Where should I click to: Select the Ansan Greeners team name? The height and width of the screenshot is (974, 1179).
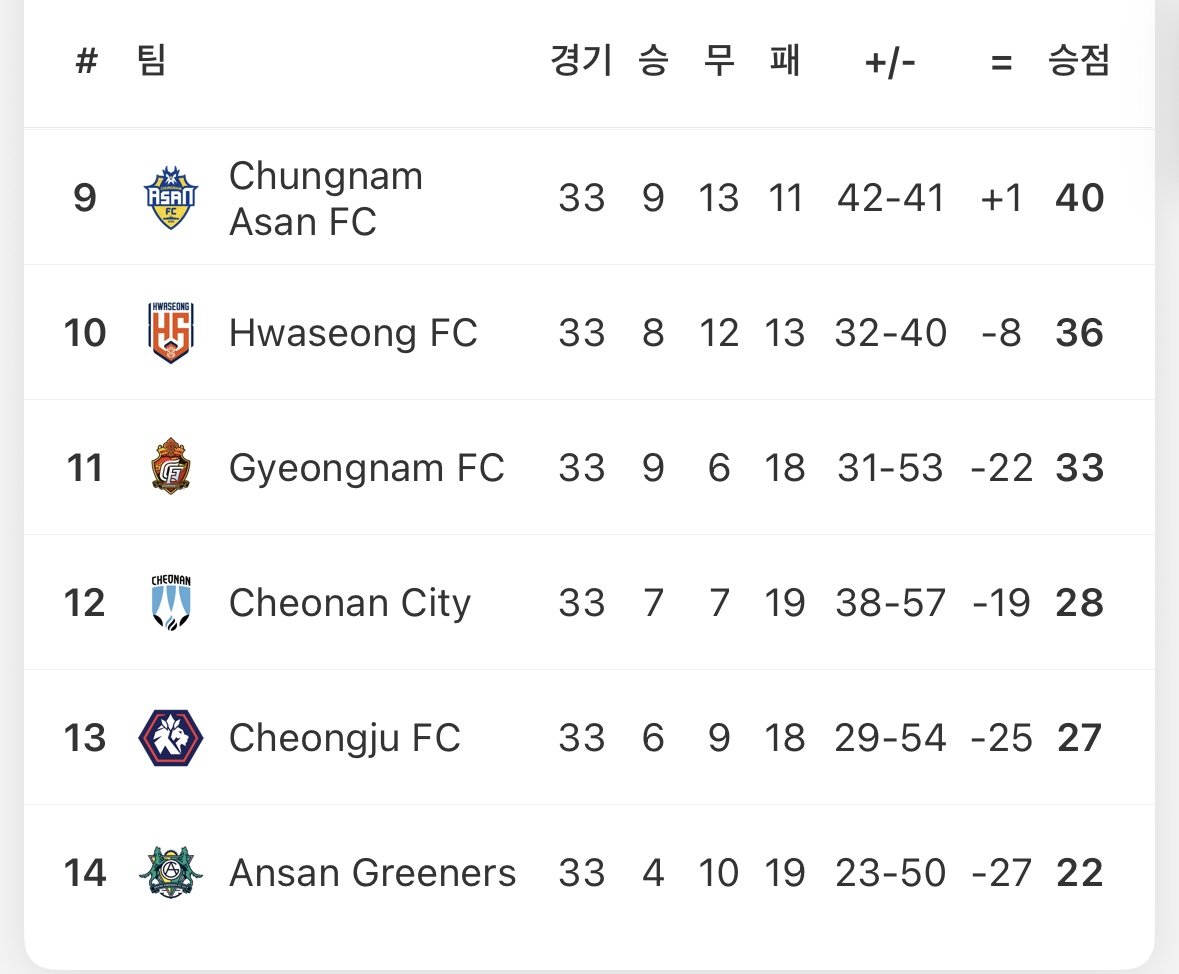coord(372,873)
